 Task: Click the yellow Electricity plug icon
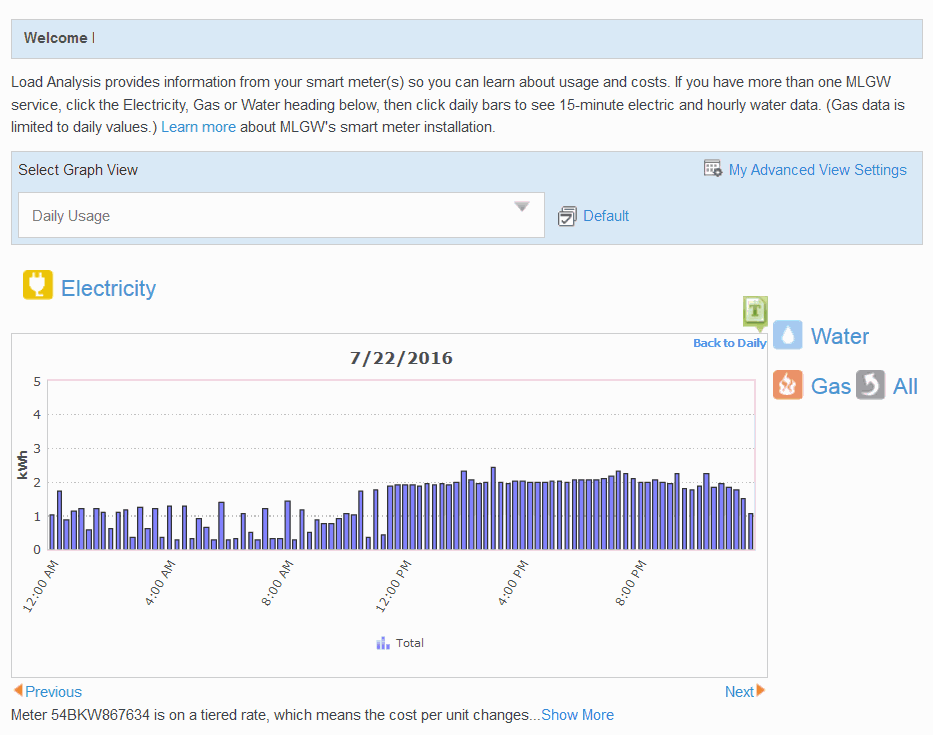point(37,284)
